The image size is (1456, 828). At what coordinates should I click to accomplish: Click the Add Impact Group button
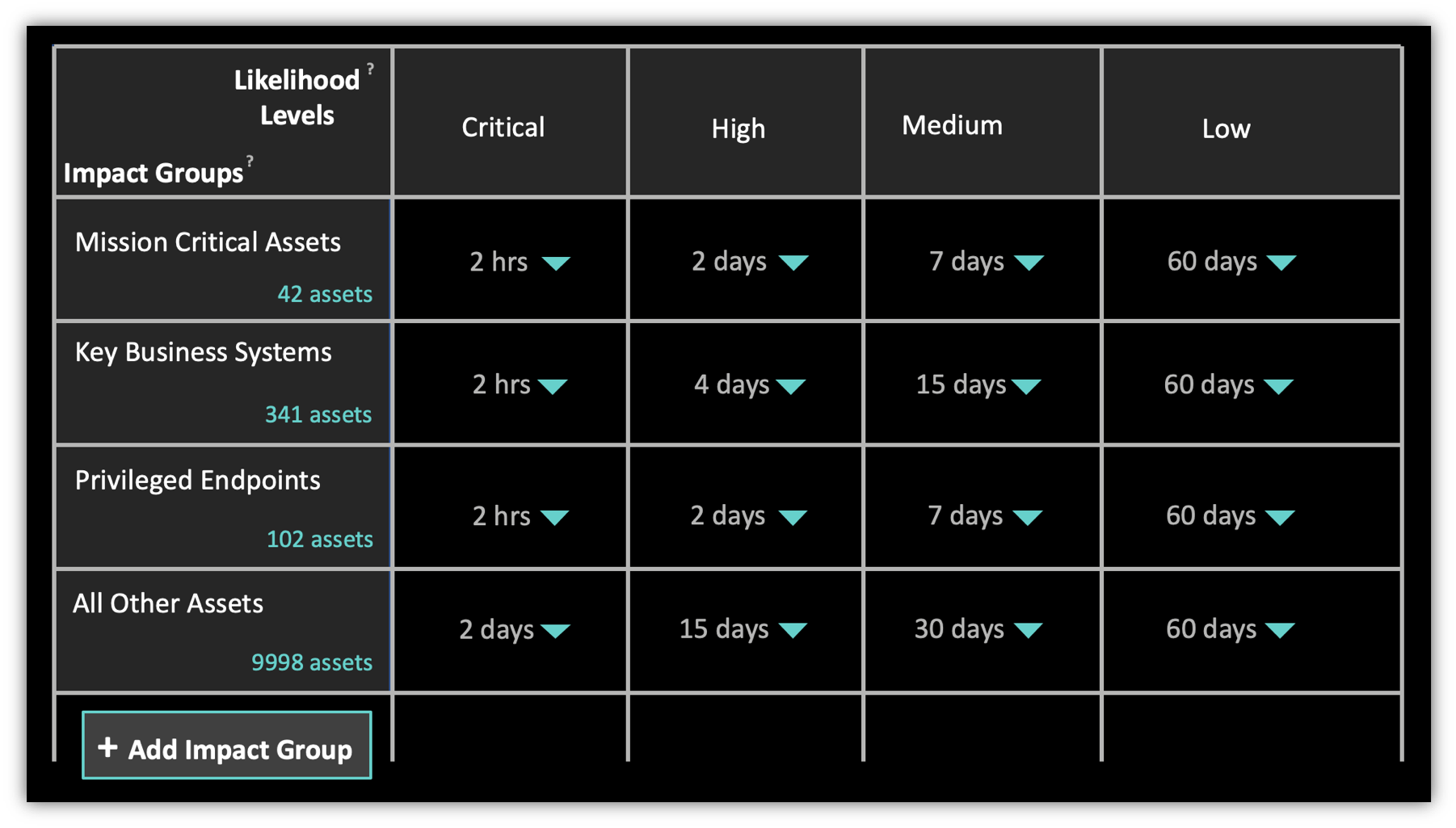click(227, 746)
